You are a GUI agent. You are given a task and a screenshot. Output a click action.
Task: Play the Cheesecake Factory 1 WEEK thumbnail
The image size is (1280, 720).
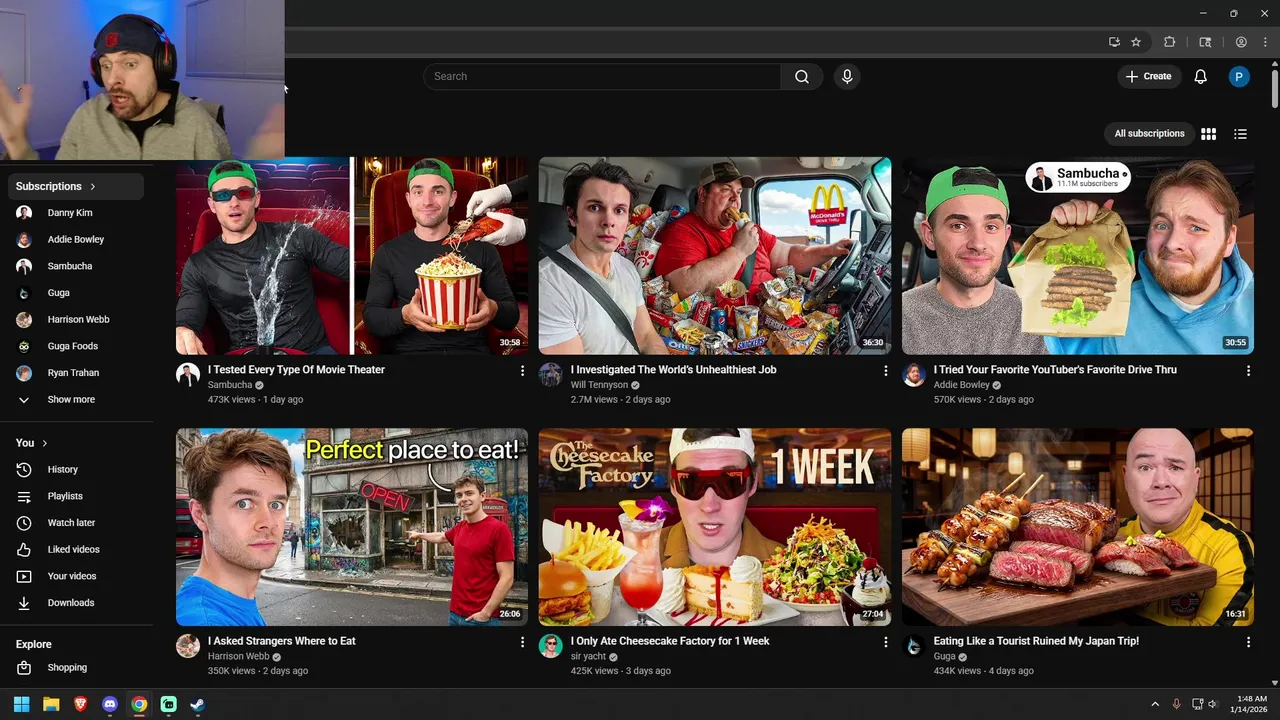715,527
